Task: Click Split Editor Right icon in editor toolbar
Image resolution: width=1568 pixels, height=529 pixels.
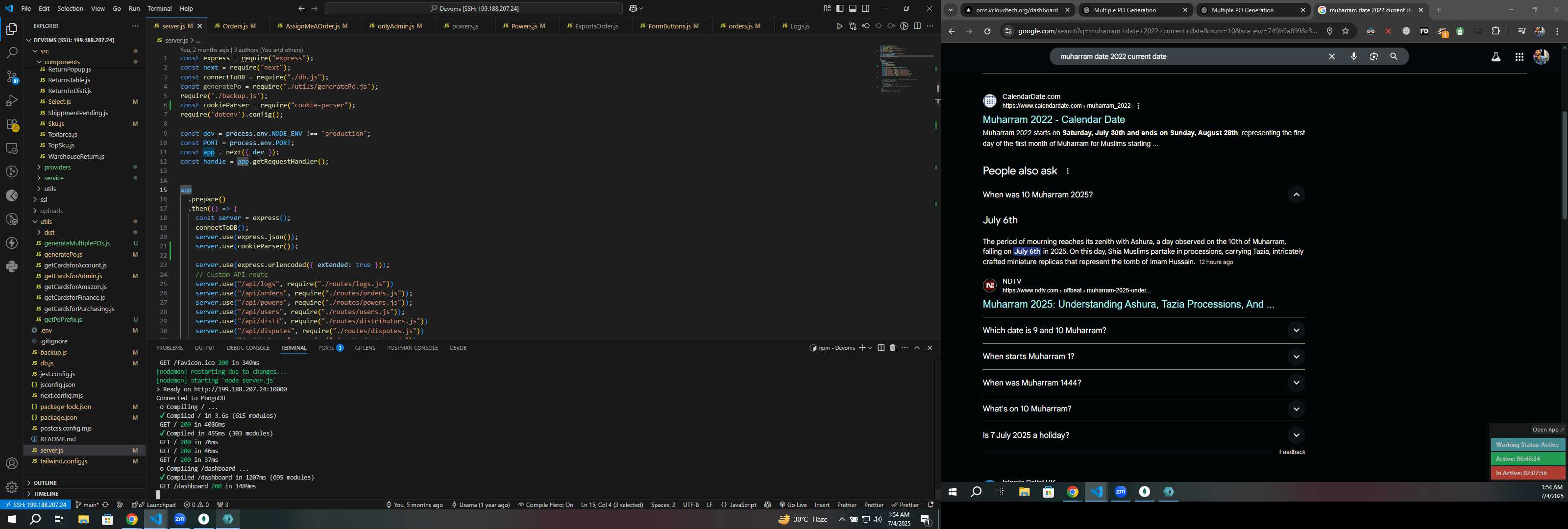Action: pyautogui.click(x=917, y=26)
